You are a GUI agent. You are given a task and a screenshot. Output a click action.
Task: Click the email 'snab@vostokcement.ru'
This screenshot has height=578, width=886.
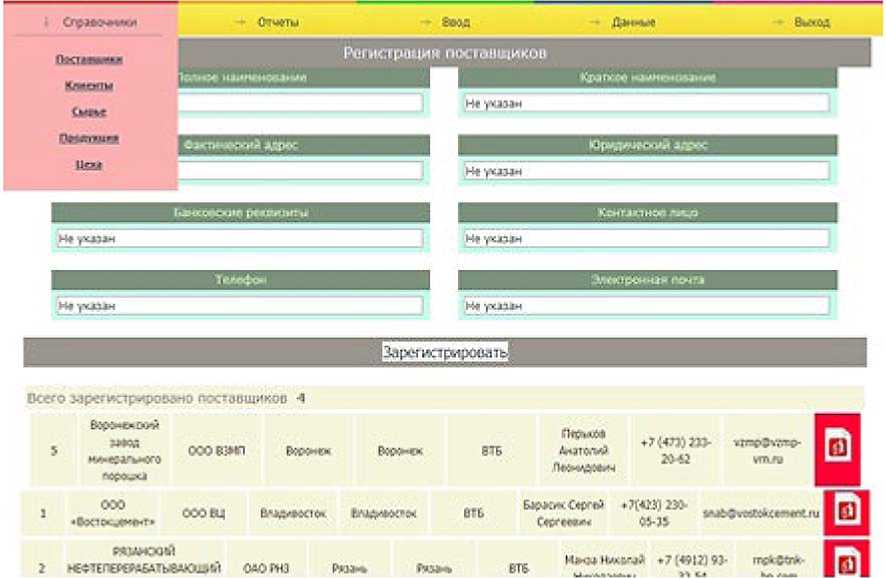coord(761,513)
